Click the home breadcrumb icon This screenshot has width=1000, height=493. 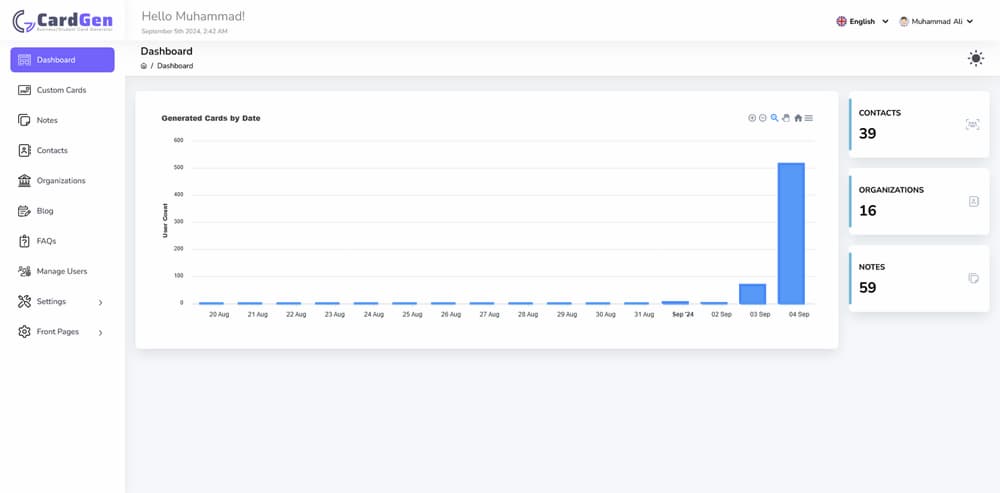tap(144, 66)
